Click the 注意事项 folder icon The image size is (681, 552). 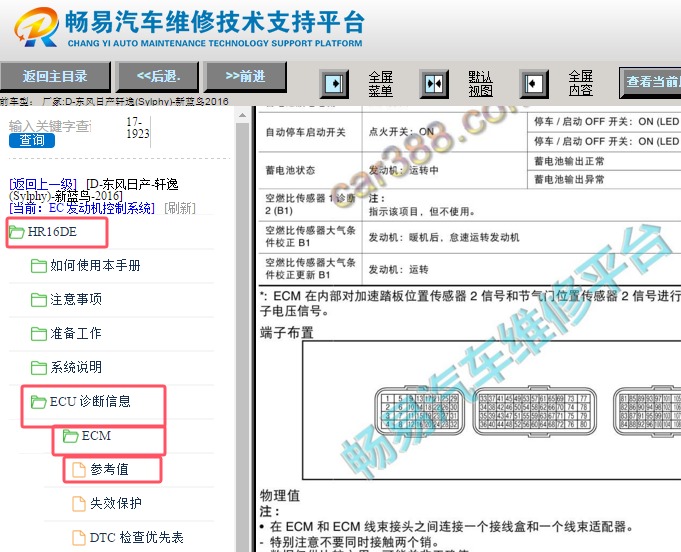[x=39, y=300]
